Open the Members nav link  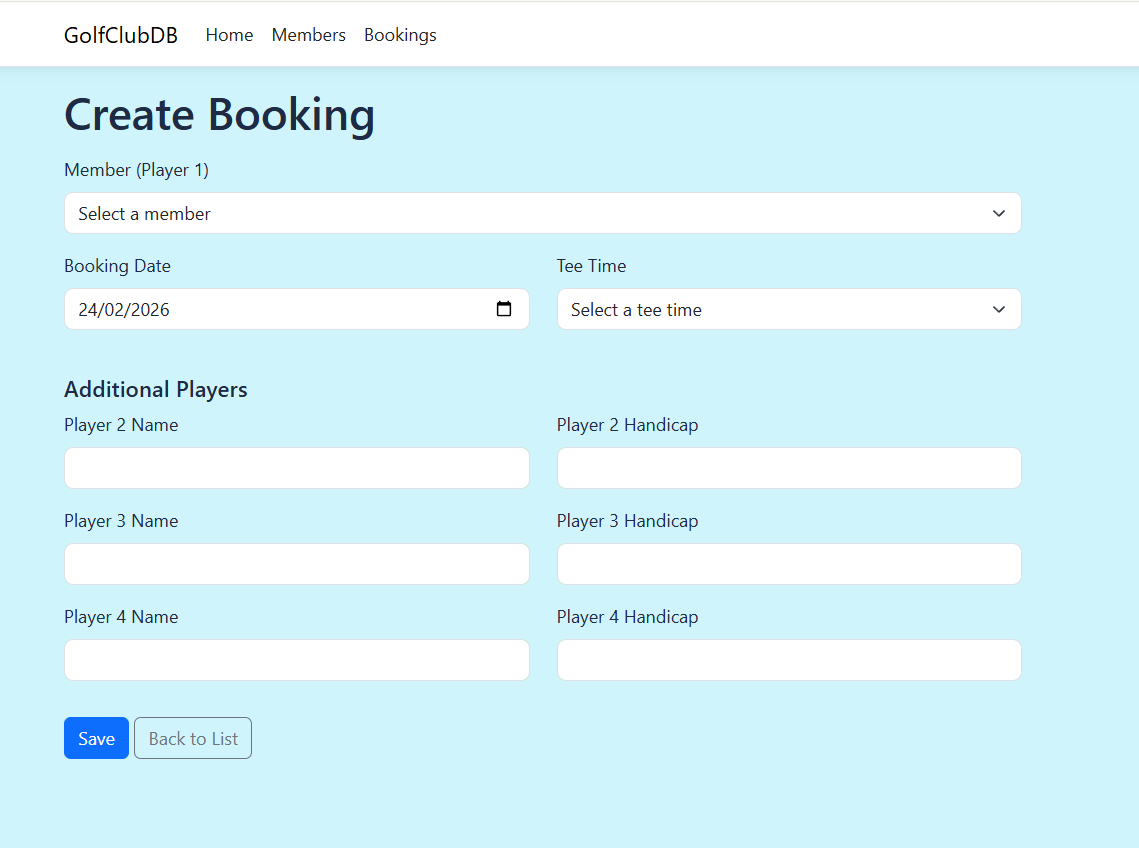(309, 35)
